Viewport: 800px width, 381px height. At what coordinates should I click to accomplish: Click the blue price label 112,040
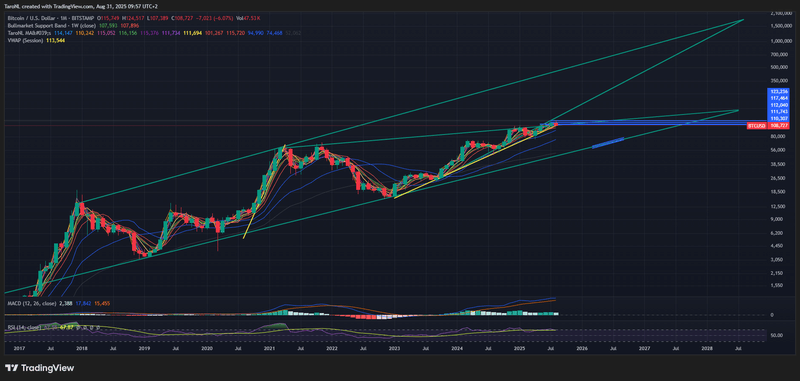[779, 105]
